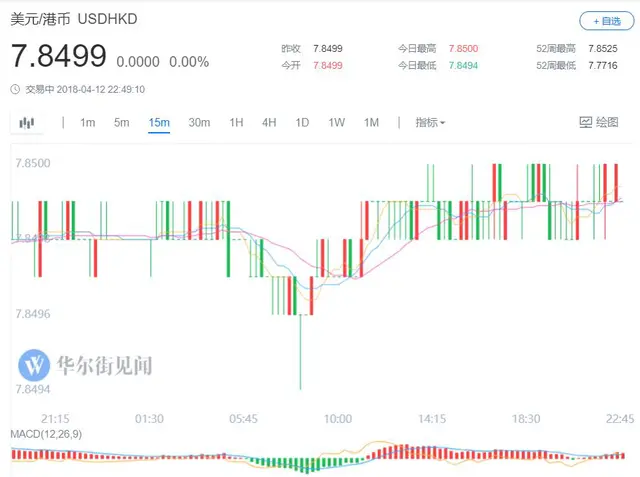The width and height of the screenshot is (640, 477).
Task: Click the 14:15 time axis label
Action: 432,419
